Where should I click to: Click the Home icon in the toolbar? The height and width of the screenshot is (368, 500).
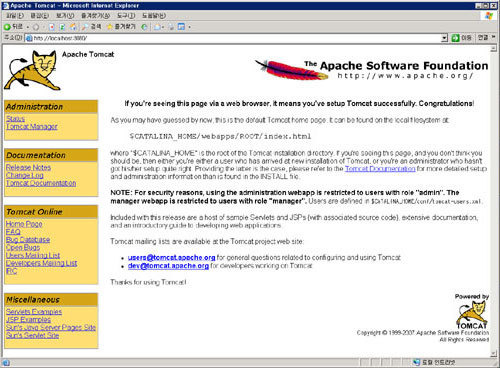click(73, 27)
